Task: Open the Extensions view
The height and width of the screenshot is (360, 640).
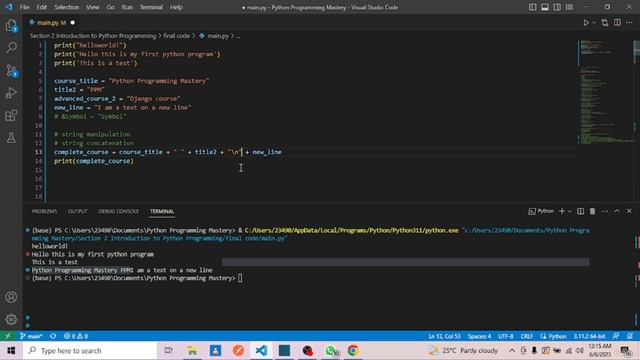Action: (11, 116)
